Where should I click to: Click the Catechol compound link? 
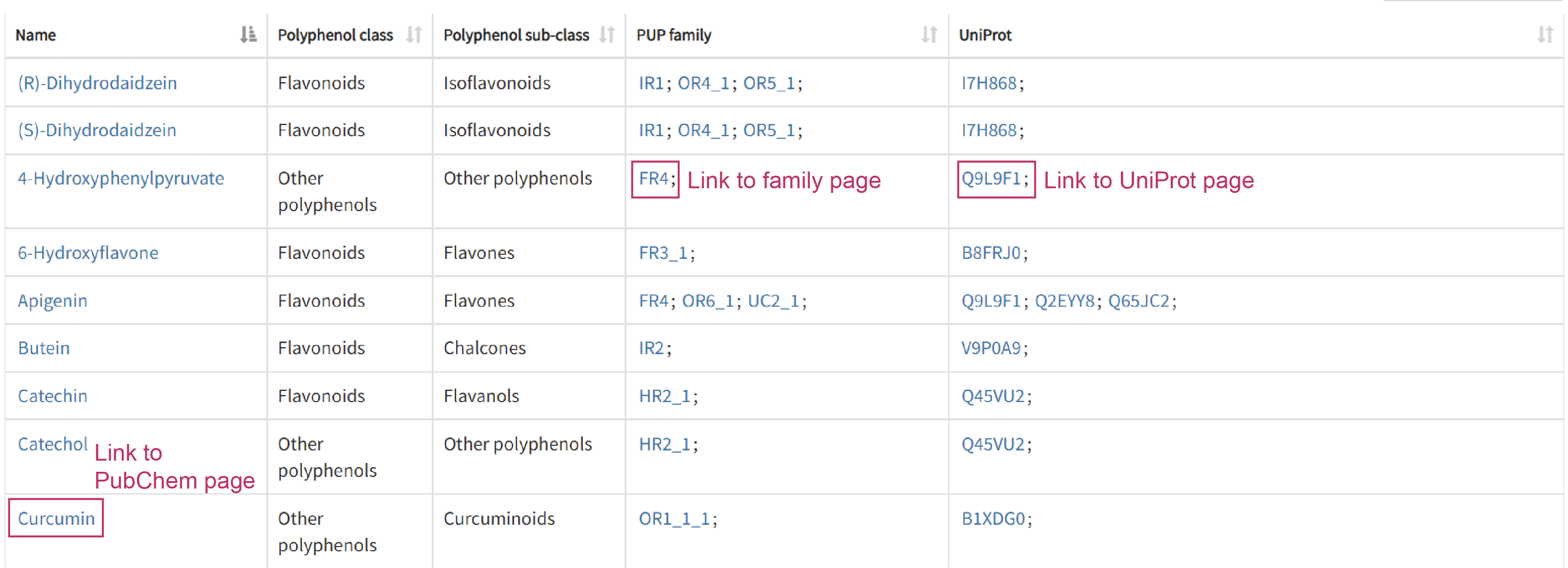point(53,444)
